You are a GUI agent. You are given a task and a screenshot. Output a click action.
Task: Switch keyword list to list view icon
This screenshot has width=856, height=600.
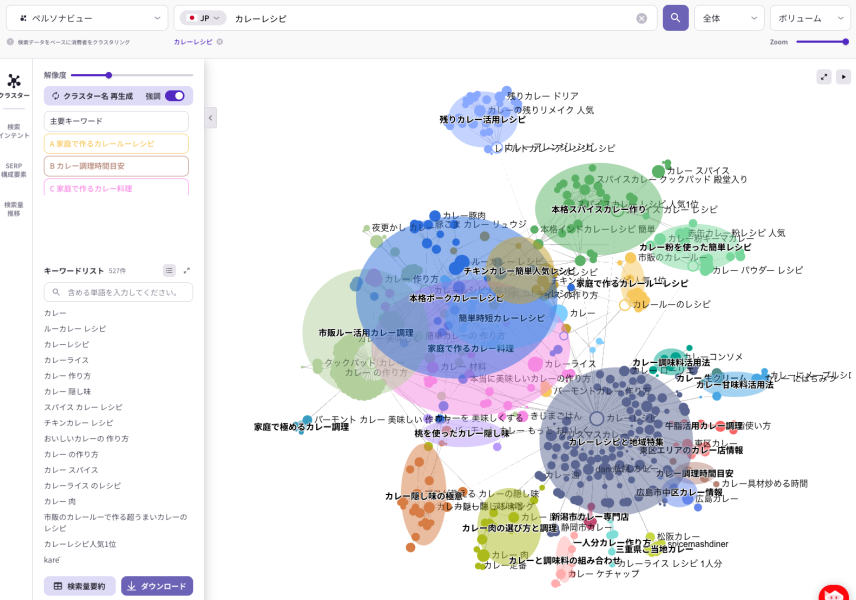pos(169,271)
